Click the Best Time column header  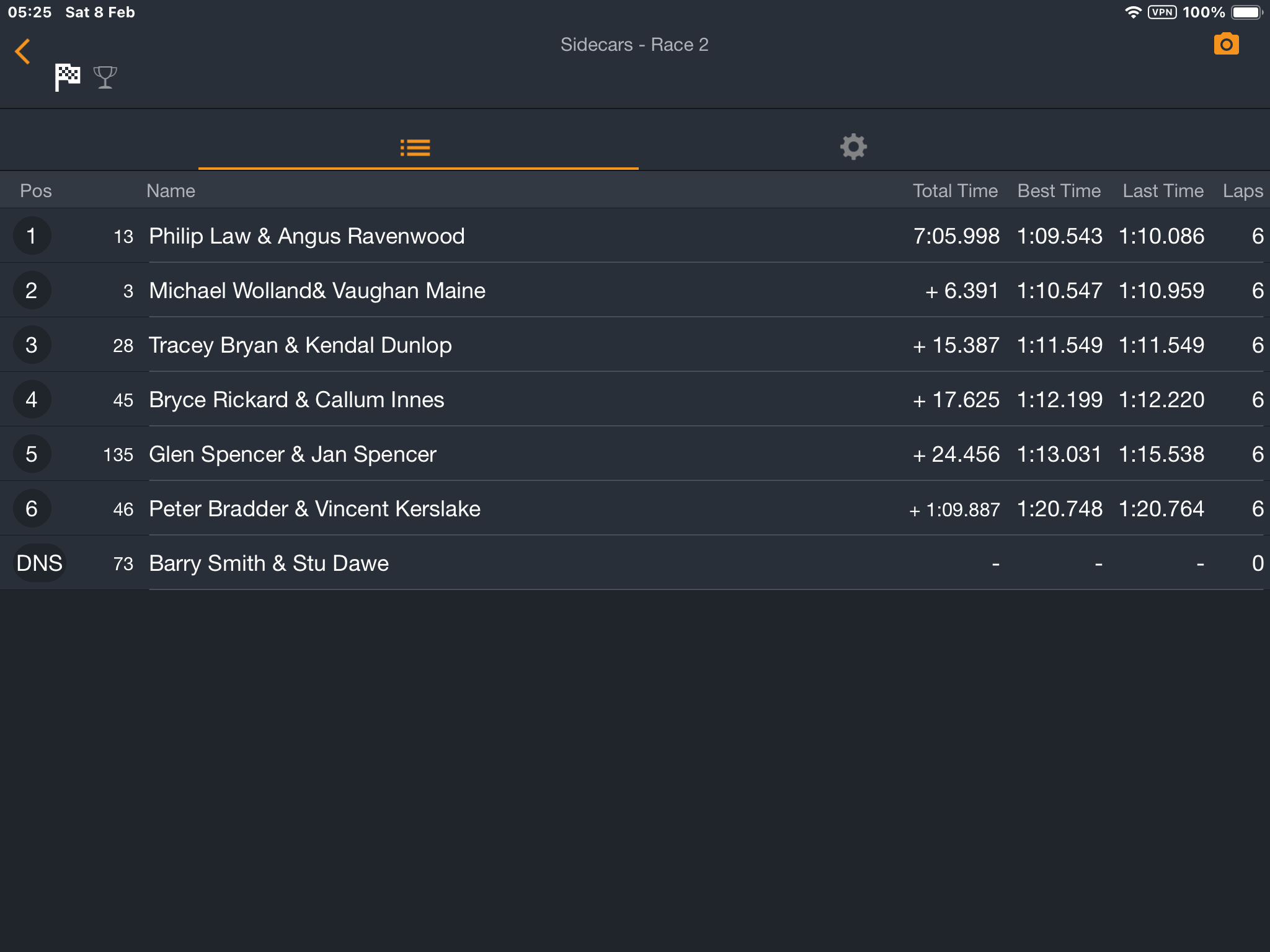[x=1059, y=191]
